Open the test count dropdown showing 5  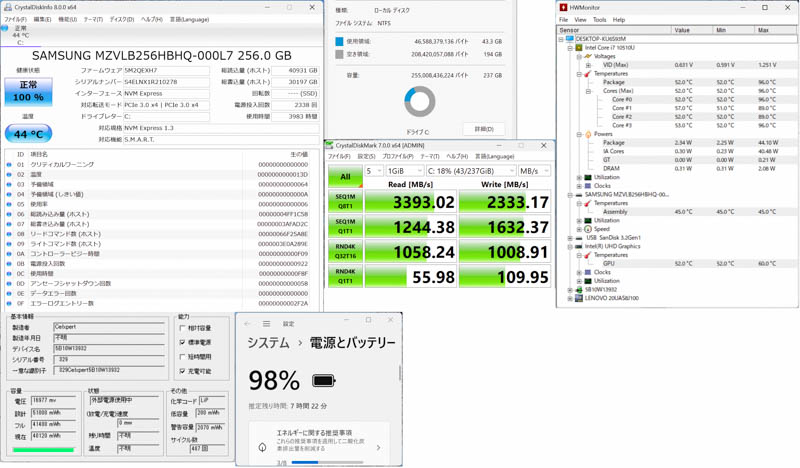[373, 171]
